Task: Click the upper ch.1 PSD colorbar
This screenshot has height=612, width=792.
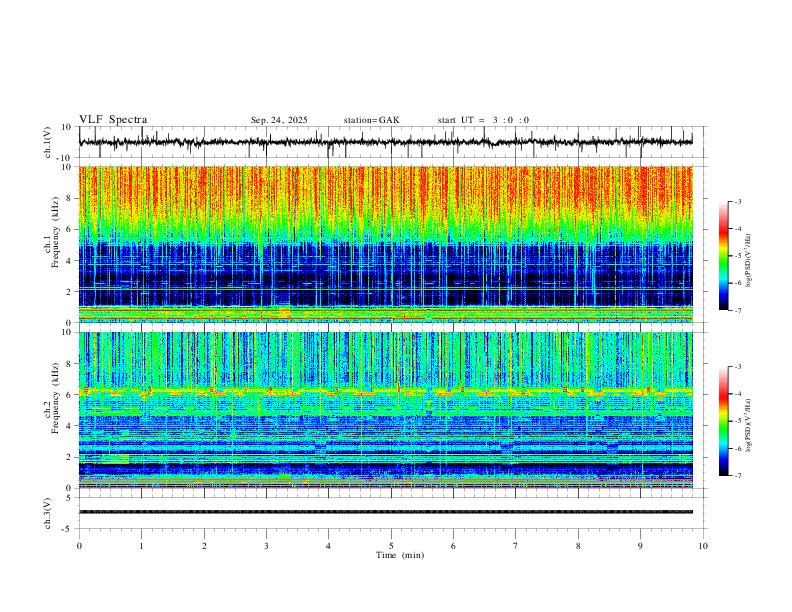Action: tap(724, 256)
